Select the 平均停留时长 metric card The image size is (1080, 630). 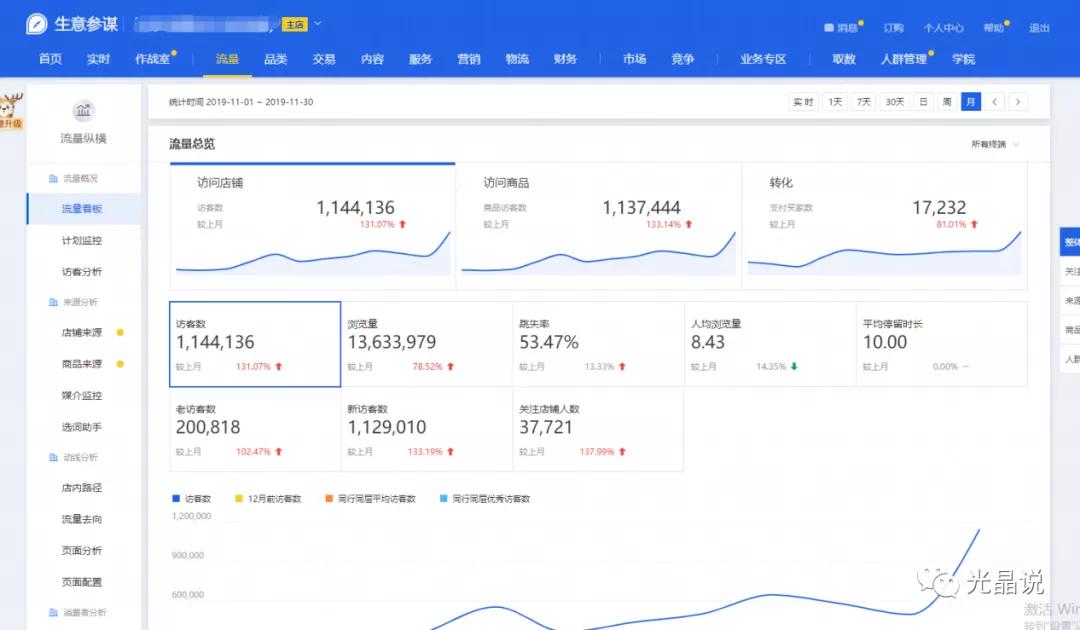942,344
